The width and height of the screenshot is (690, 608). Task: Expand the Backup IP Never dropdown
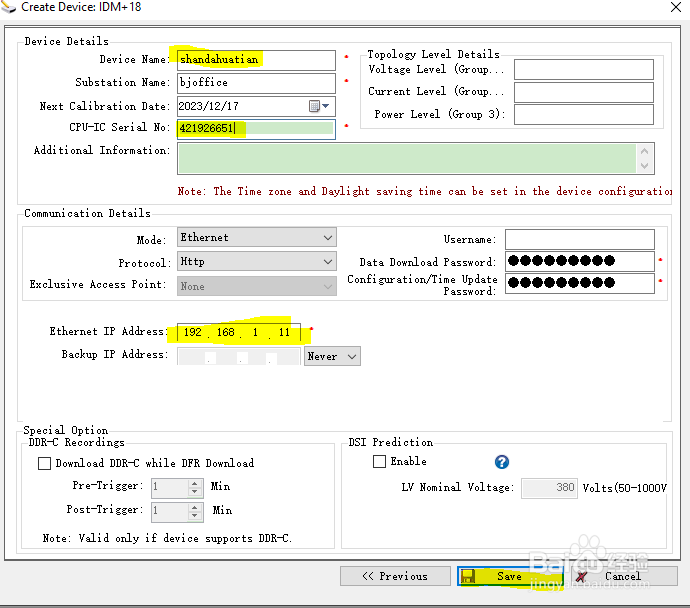pos(332,356)
